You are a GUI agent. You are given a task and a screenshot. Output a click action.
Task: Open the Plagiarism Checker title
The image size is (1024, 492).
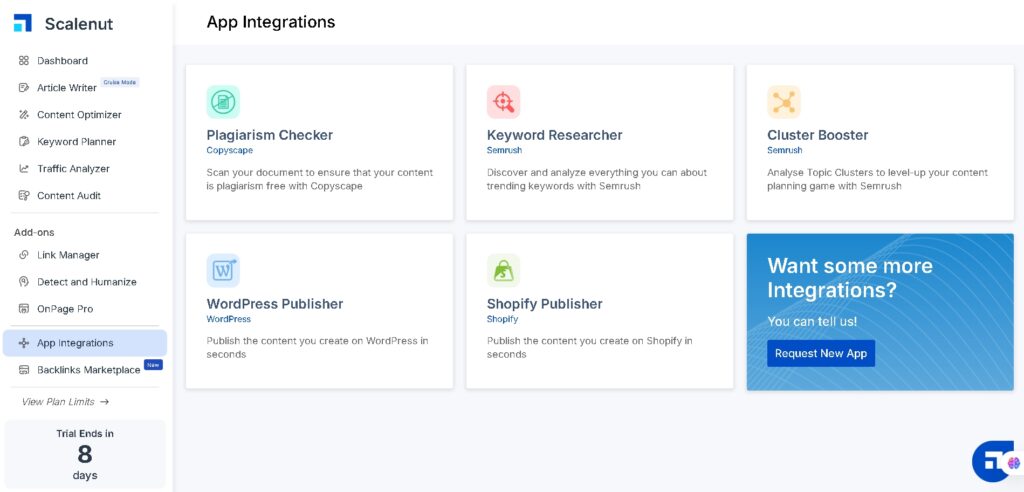(270, 135)
